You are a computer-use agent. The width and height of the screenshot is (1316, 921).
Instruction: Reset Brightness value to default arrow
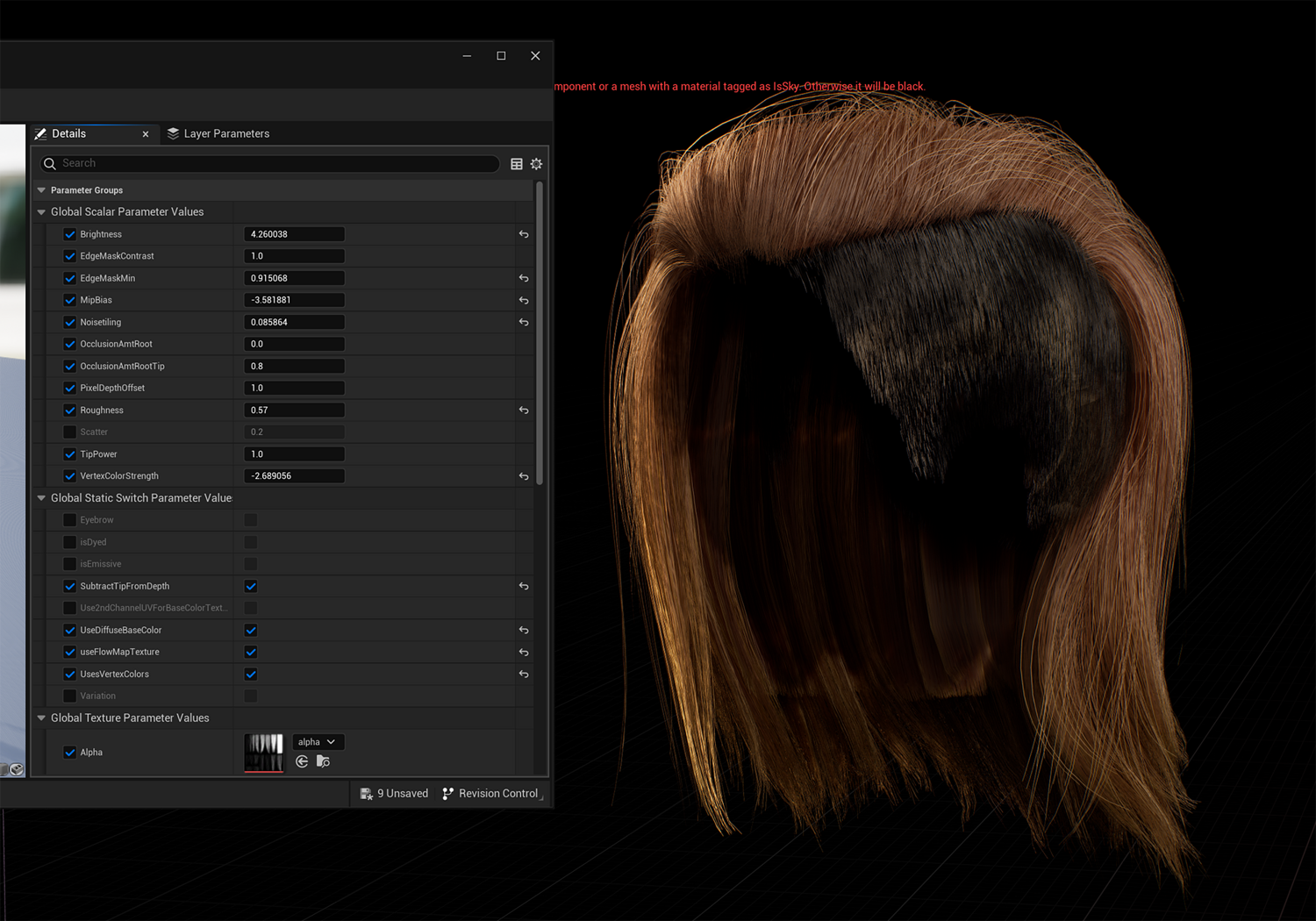click(x=524, y=234)
